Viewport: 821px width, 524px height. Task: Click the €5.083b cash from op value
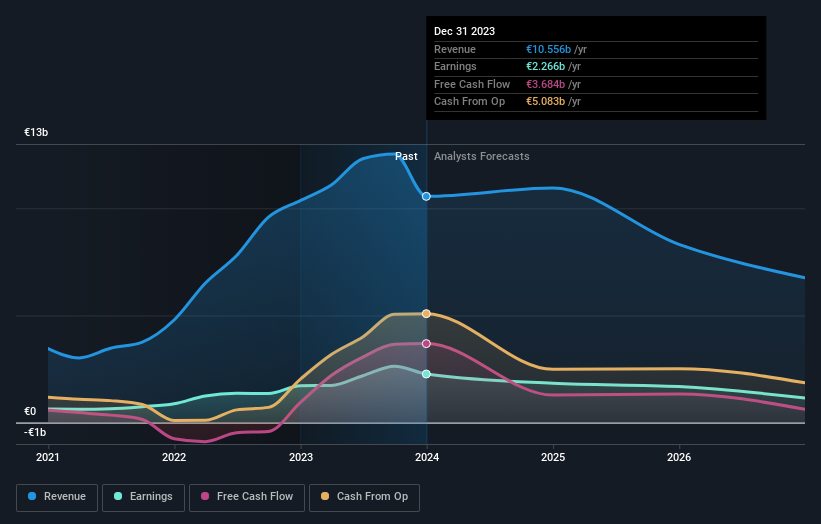546,102
